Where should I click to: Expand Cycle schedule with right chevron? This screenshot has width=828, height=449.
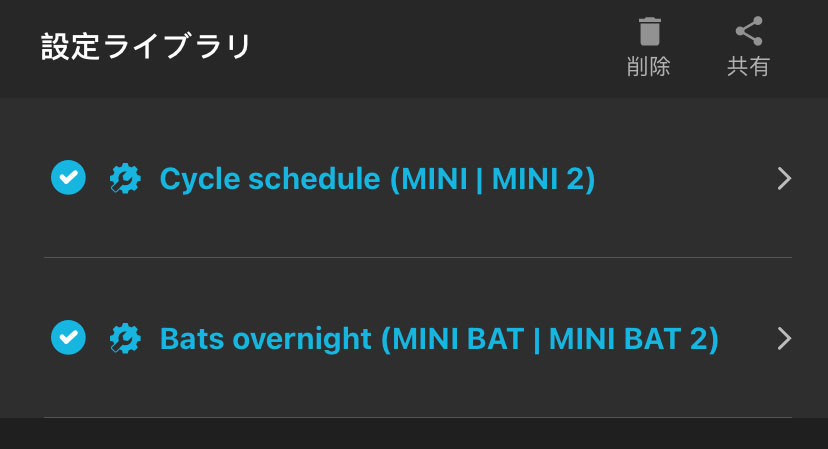pyautogui.click(x=784, y=178)
